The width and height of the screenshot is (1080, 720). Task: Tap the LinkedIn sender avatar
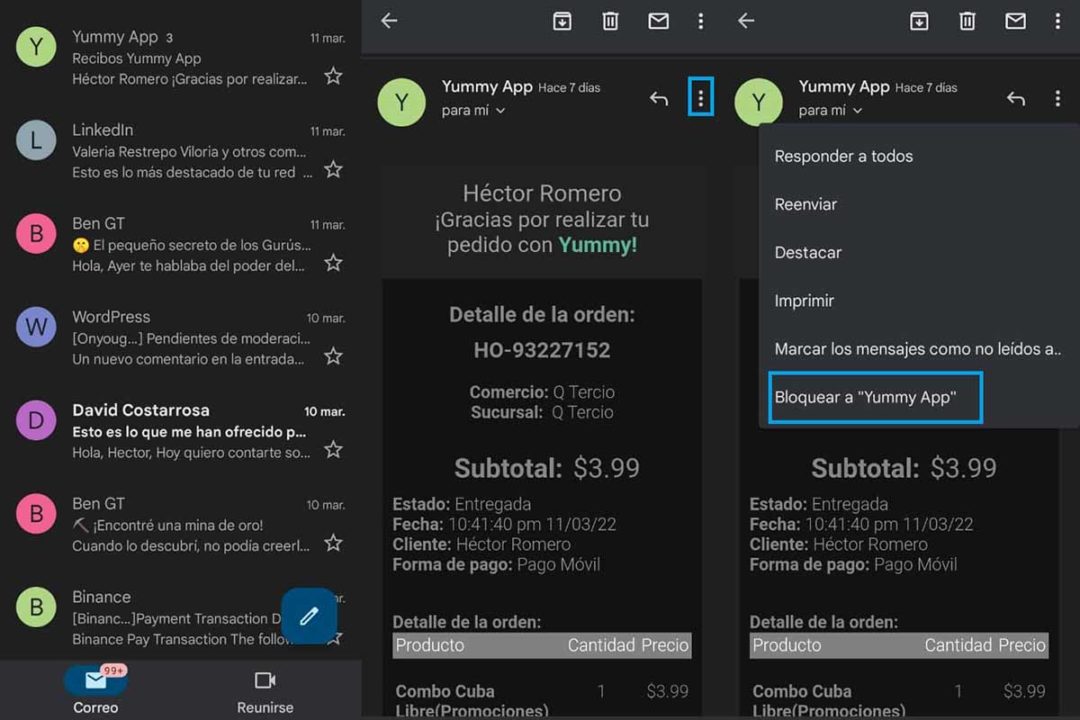(36, 141)
